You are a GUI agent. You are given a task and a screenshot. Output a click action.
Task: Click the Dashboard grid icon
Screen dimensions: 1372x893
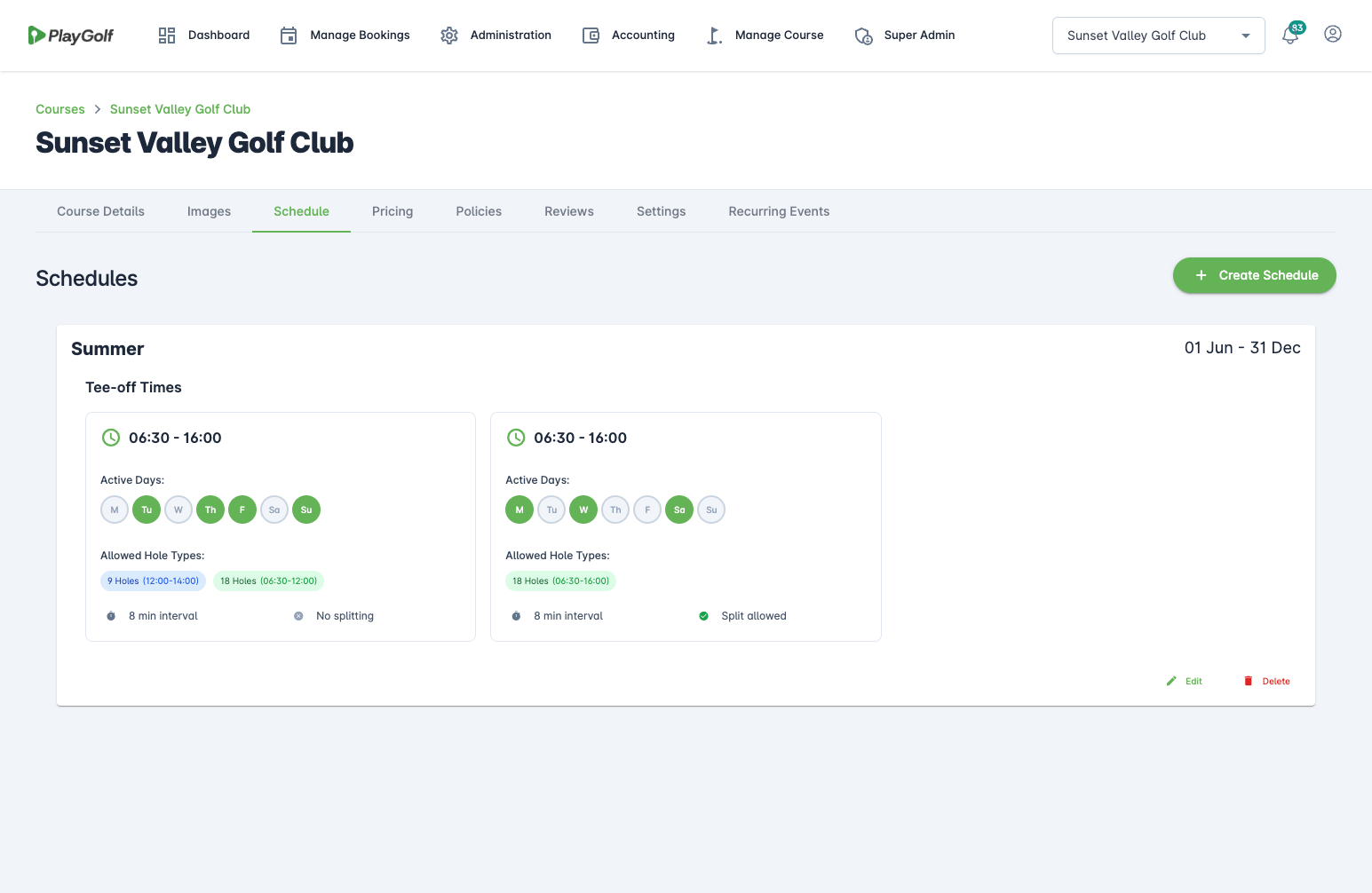[167, 36]
